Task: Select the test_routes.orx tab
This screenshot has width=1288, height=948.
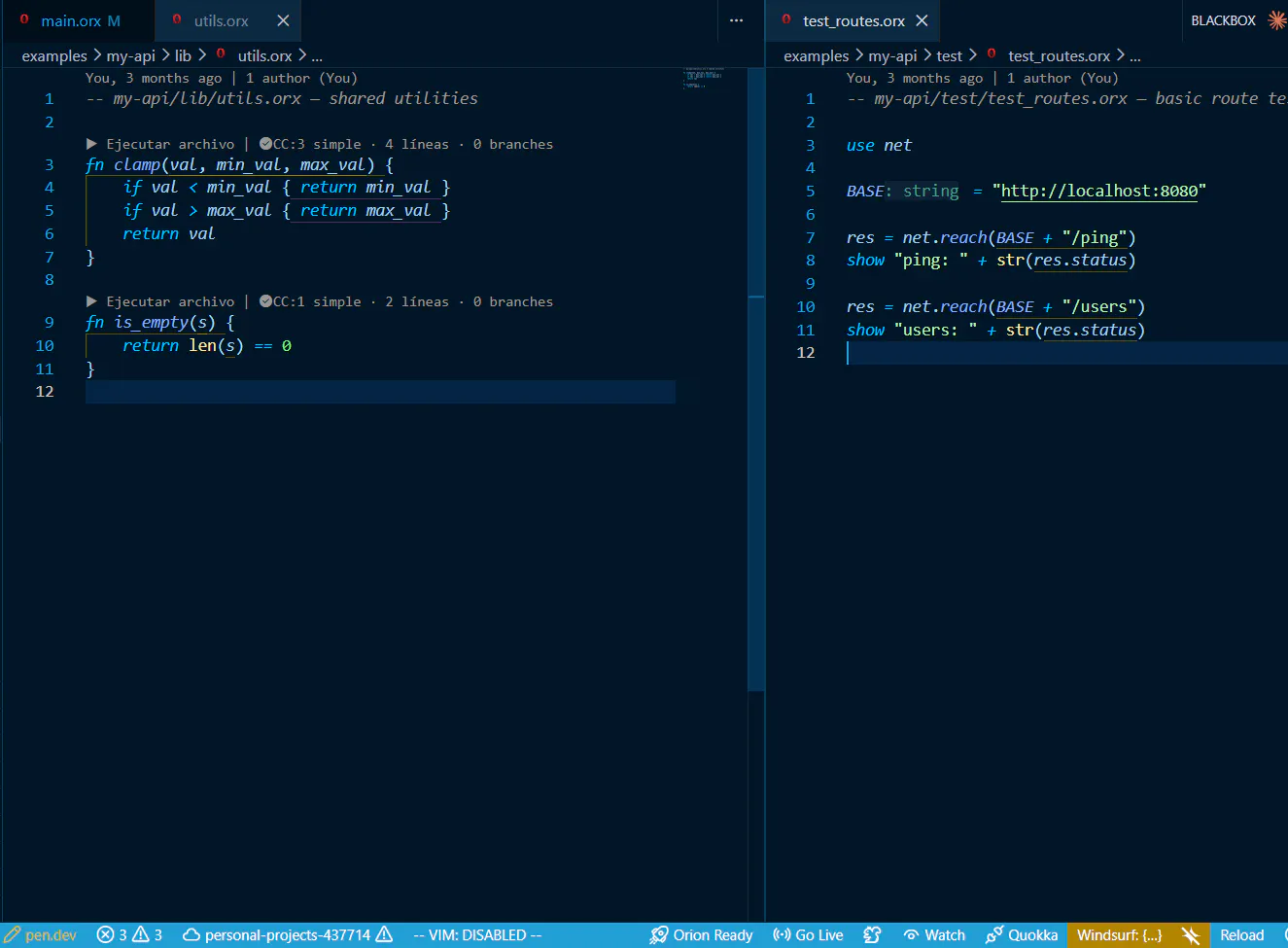Action: [x=853, y=20]
